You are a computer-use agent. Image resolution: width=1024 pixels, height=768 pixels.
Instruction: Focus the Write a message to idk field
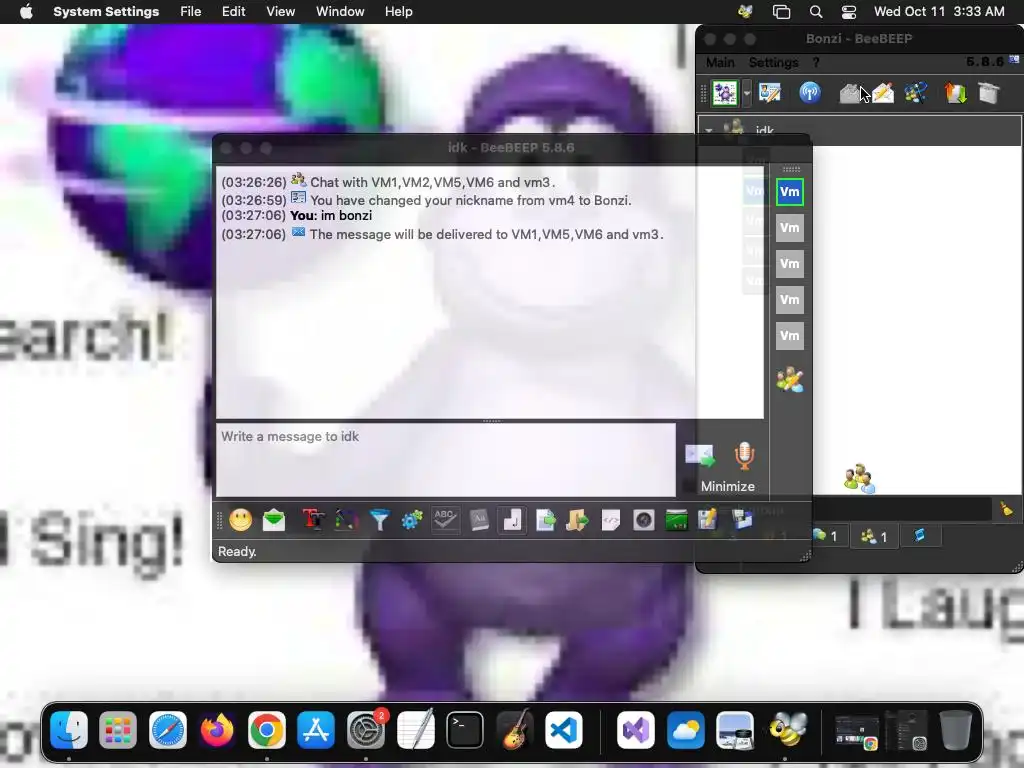[446, 460]
